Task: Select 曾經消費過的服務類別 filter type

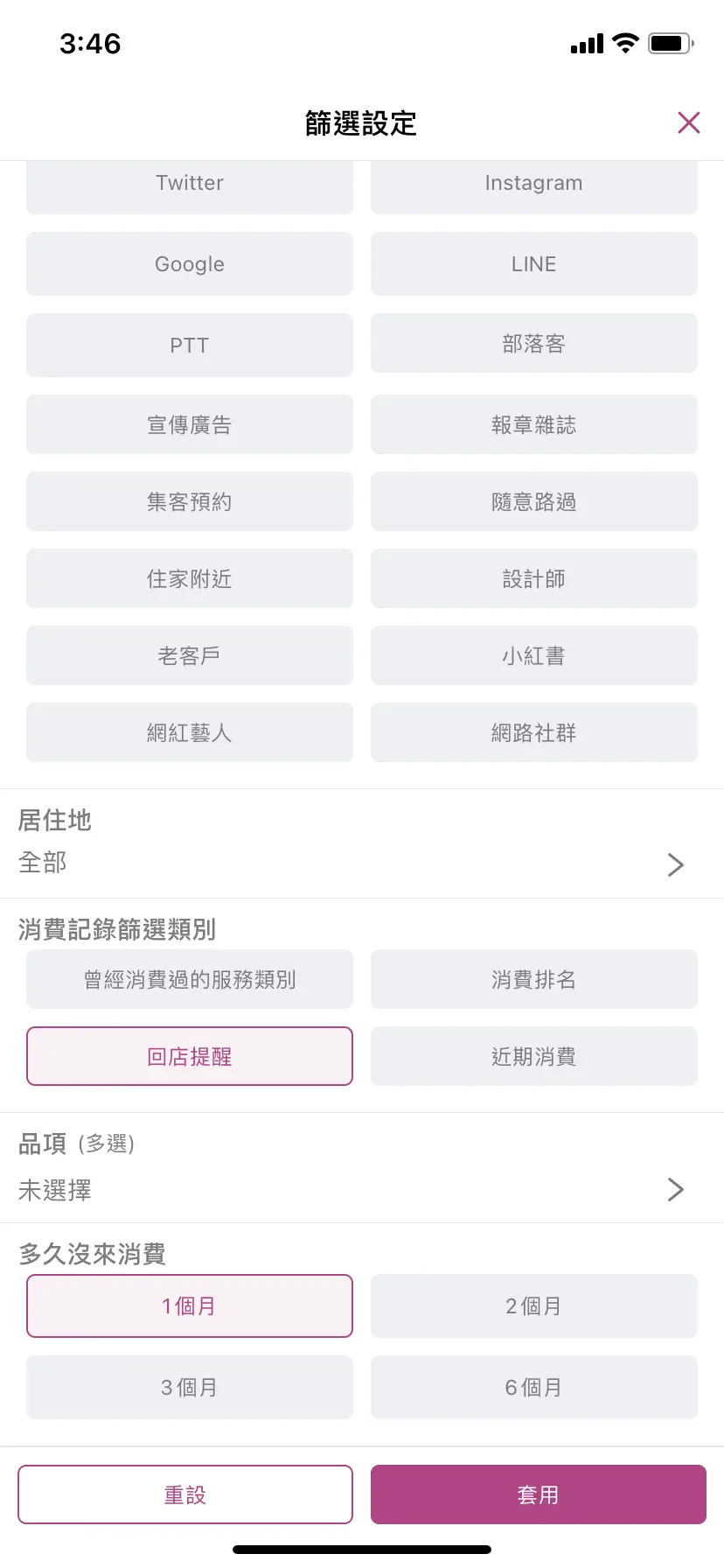Action: tap(190, 979)
